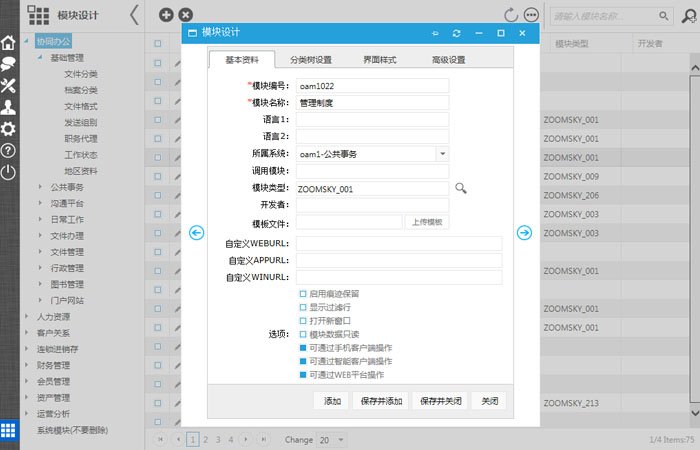Select 地区资料 in the tree
Image resolution: width=700 pixels, height=450 pixels.
[81, 171]
